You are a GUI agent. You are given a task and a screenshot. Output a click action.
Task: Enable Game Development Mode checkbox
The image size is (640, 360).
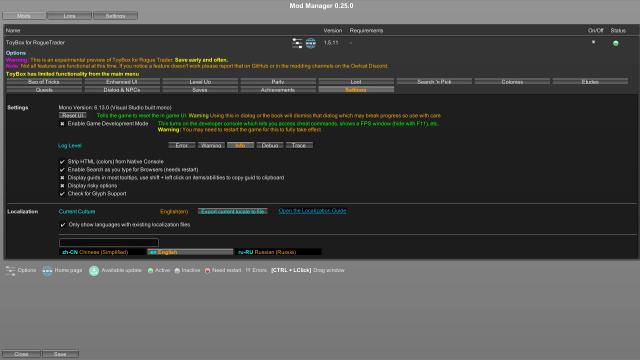[x=62, y=124]
